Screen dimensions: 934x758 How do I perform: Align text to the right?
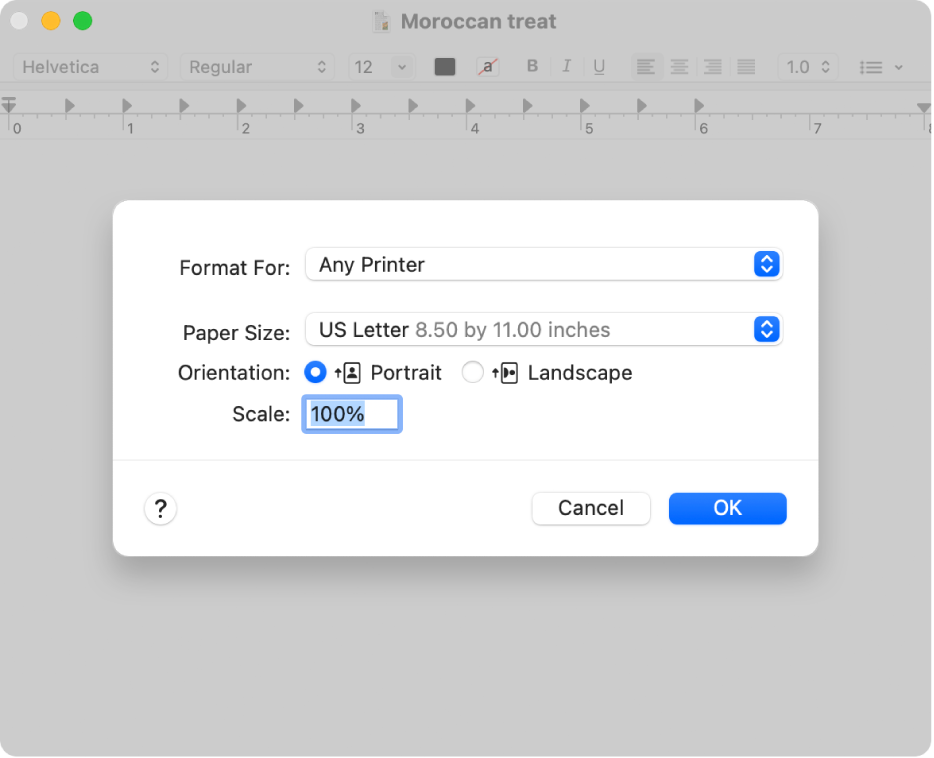click(x=713, y=67)
